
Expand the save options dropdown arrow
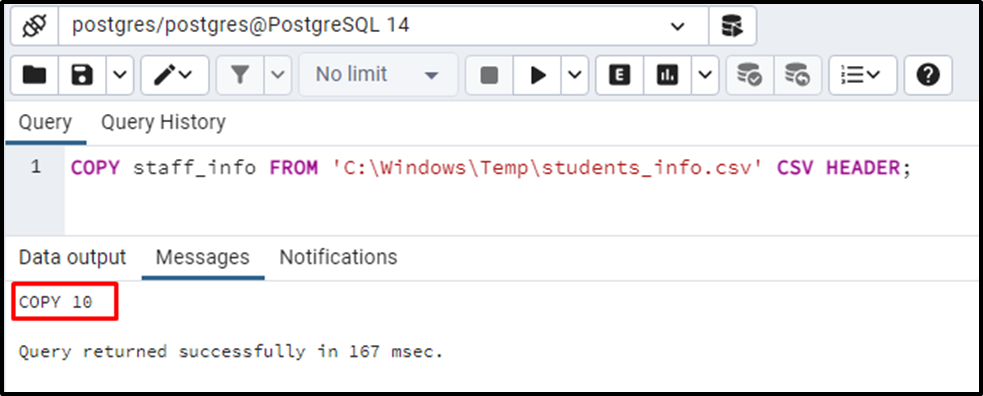click(x=120, y=75)
